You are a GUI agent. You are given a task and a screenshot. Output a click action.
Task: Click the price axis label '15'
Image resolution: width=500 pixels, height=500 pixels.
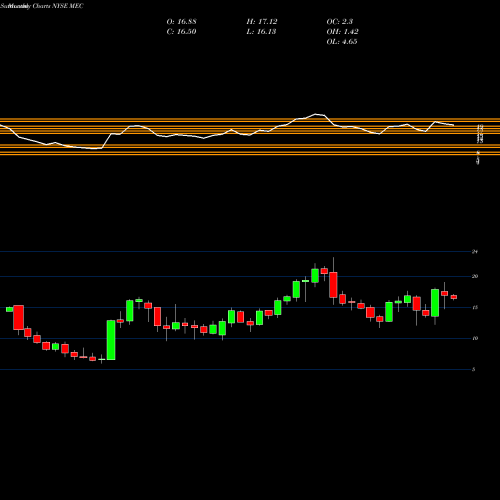tap(475, 307)
